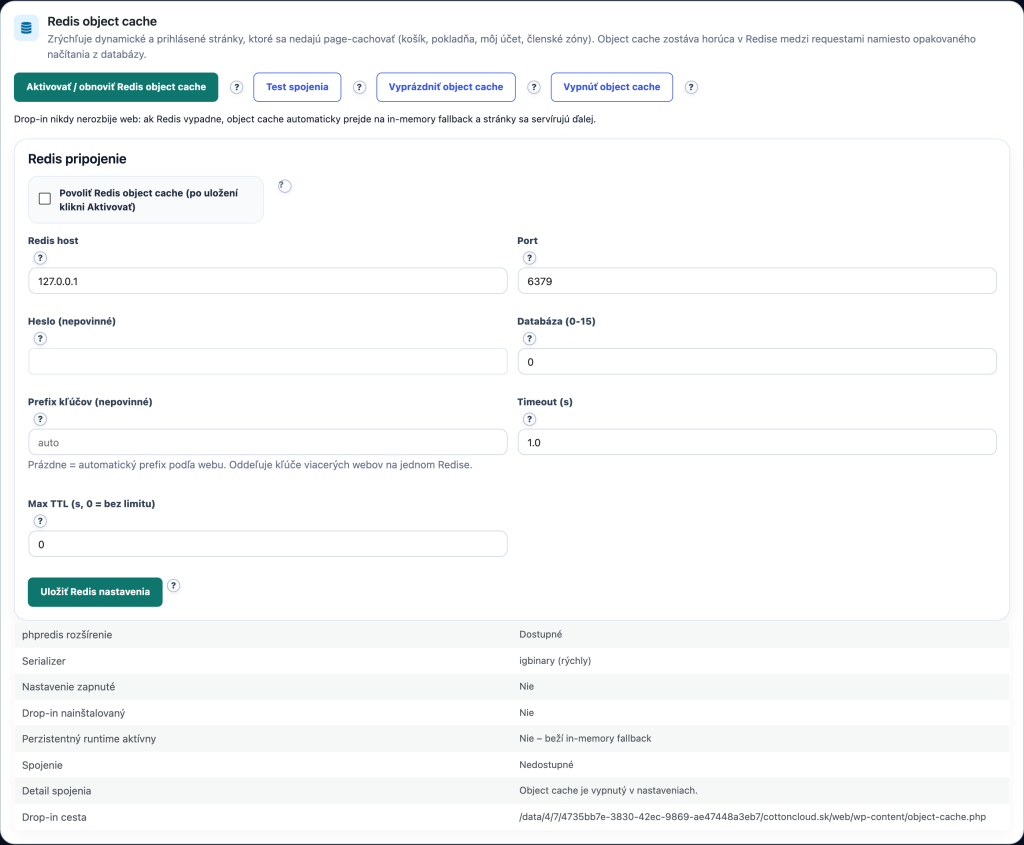Select 'Nie – beží in-memory fallback' value

(x=585, y=739)
